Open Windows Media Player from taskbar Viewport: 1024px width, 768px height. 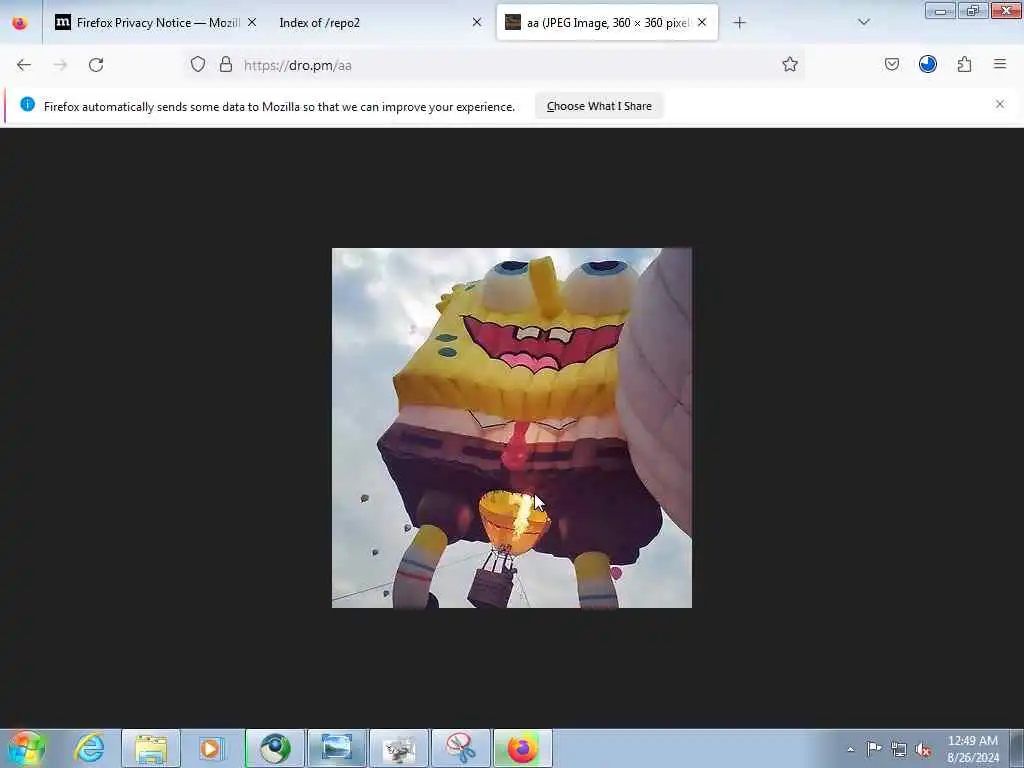(x=210, y=748)
